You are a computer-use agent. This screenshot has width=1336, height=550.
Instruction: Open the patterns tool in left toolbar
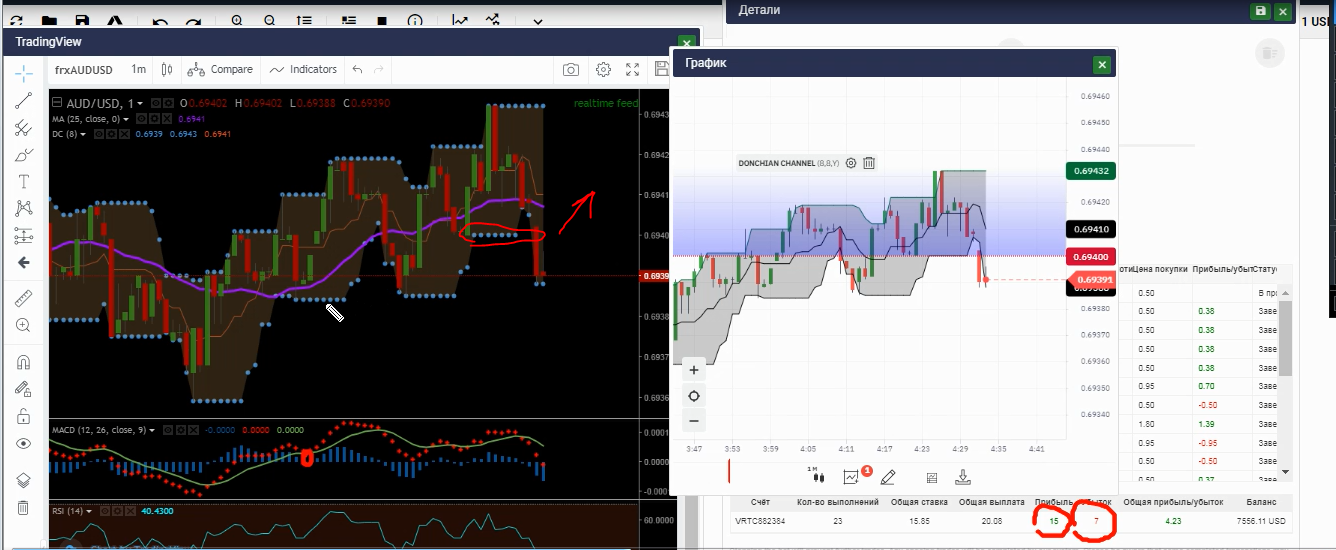pos(24,209)
